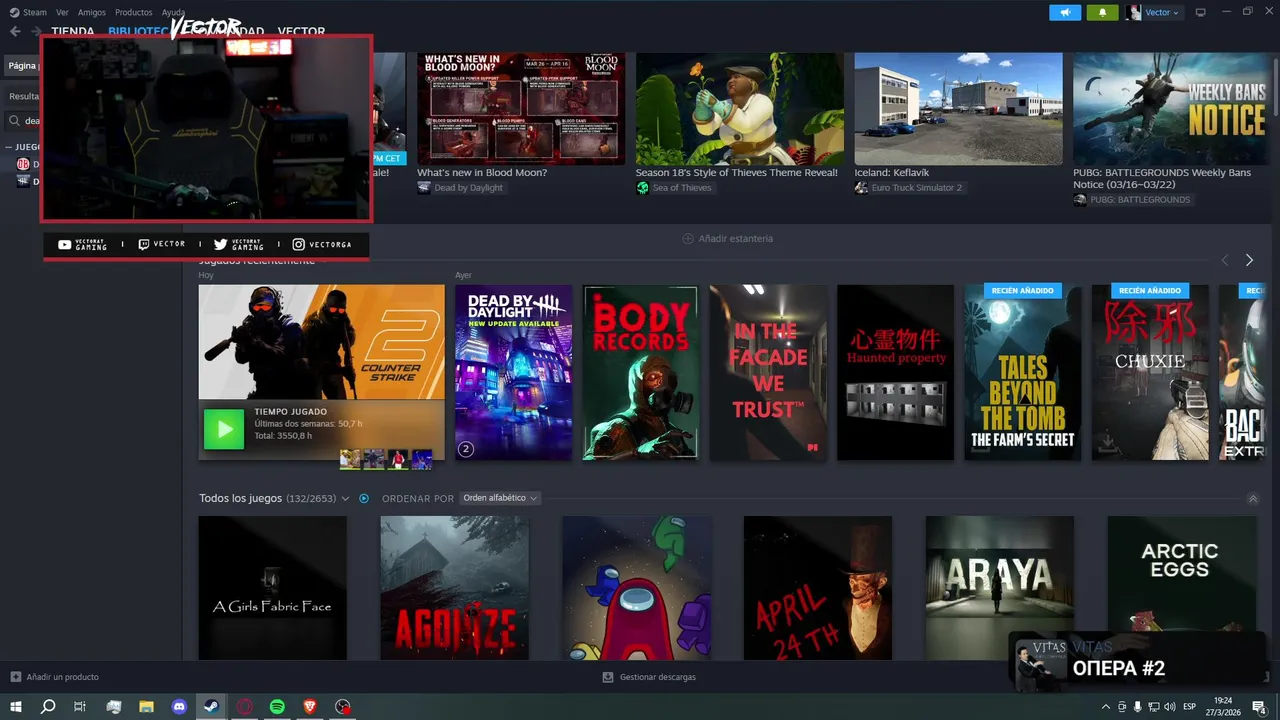The image size is (1280, 720).
Task: Open In the Facade We Trust cover
Action: tap(768, 372)
